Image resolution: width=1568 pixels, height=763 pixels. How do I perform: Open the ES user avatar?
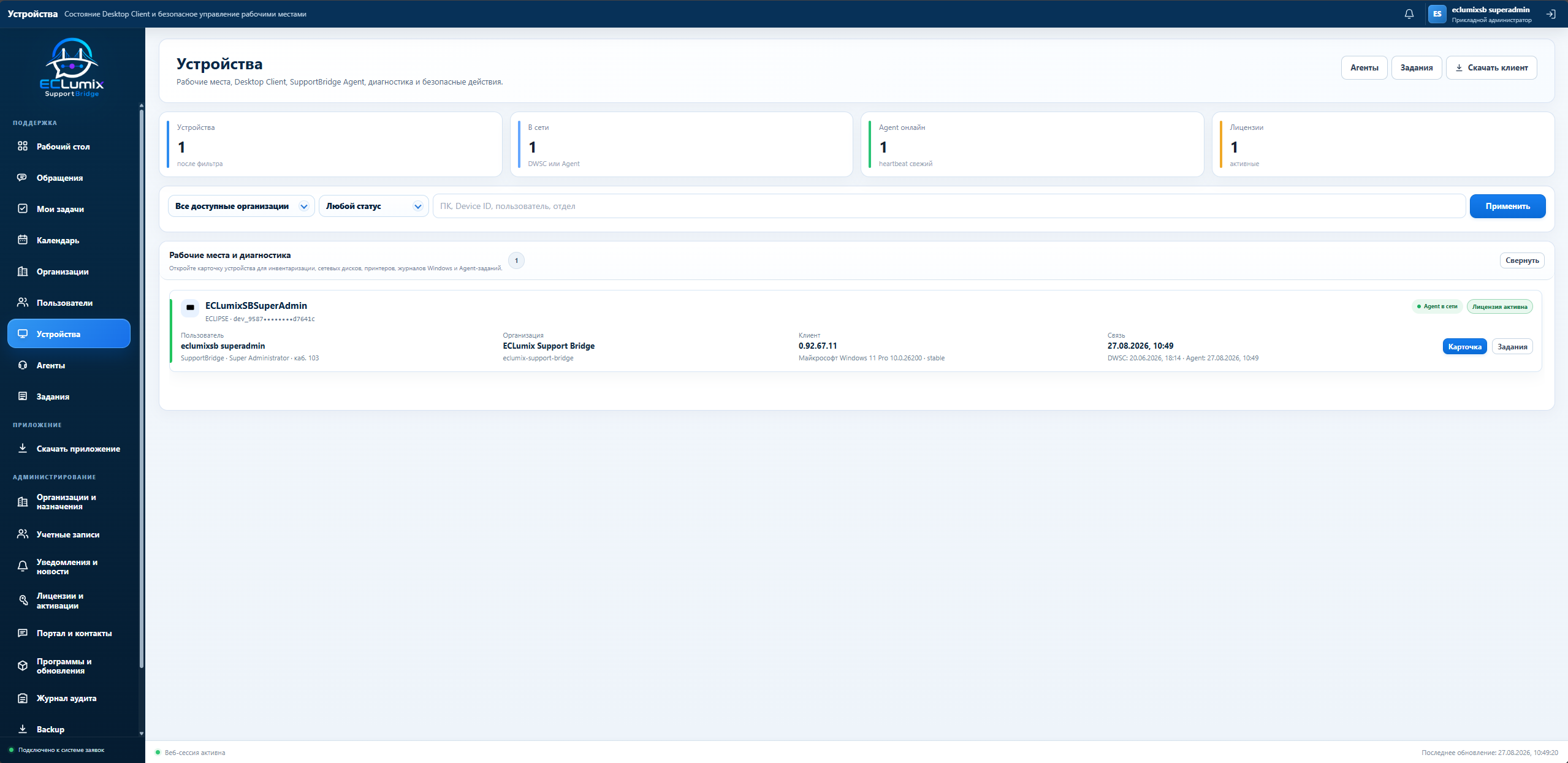(x=1437, y=14)
